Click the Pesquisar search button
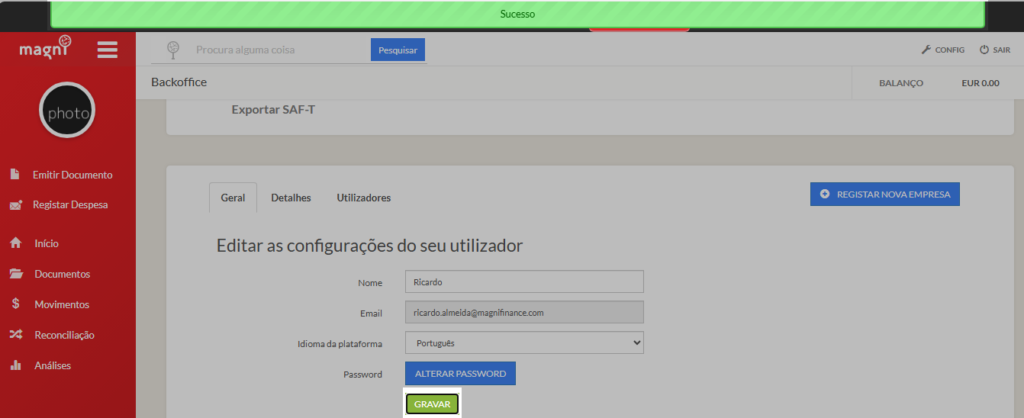1024x418 pixels. click(x=397, y=49)
